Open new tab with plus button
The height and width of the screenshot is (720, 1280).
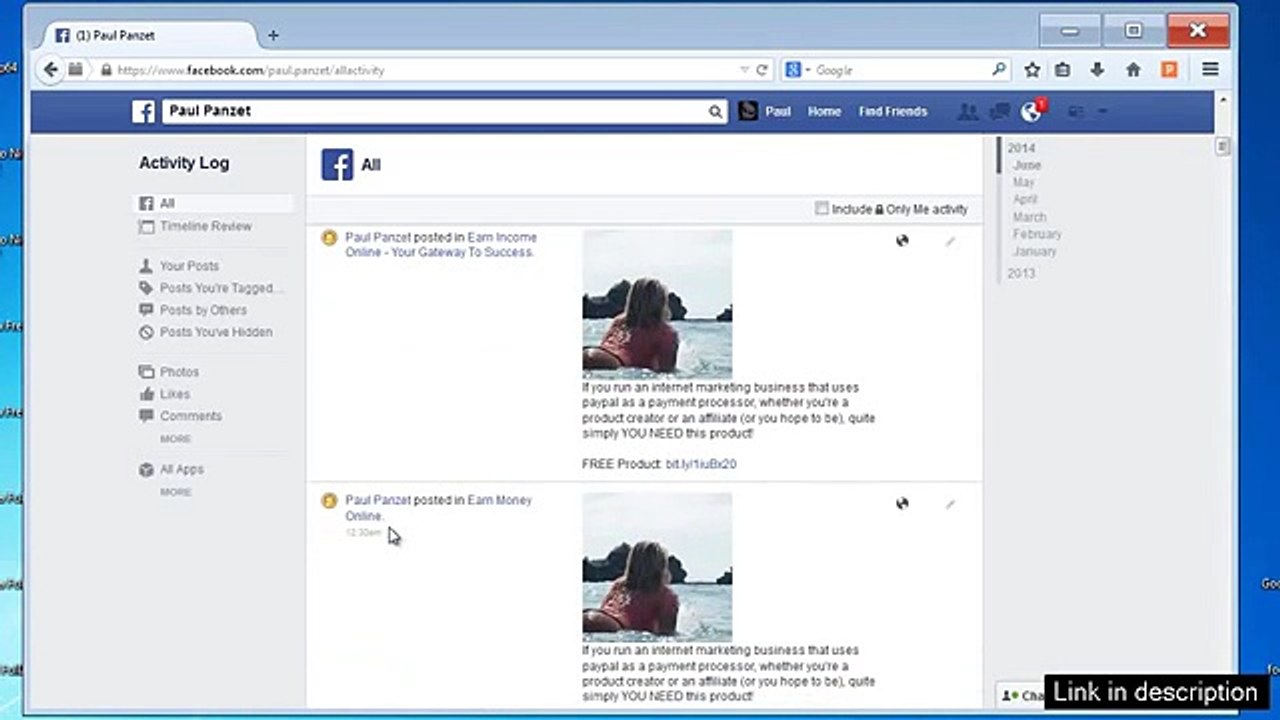click(x=273, y=35)
